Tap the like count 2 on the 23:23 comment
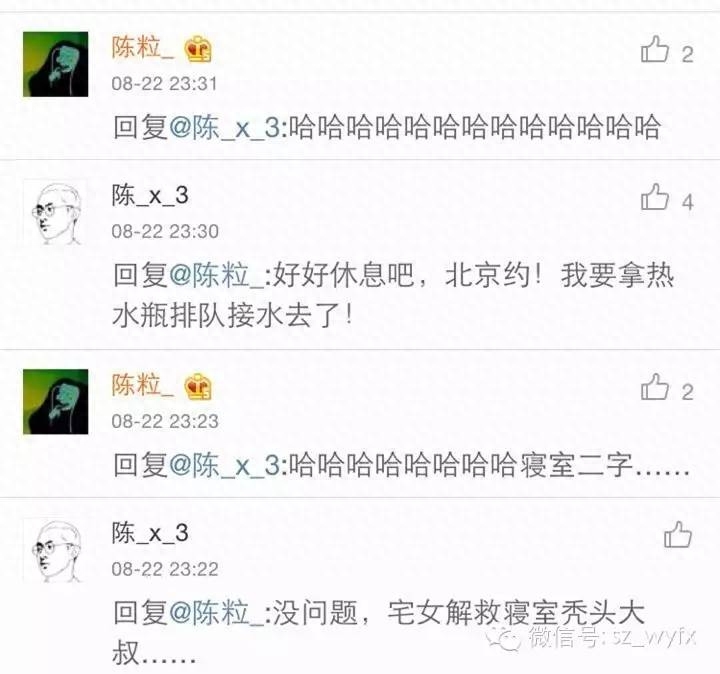Image resolution: width=720 pixels, height=674 pixels. pyautogui.click(x=687, y=392)
